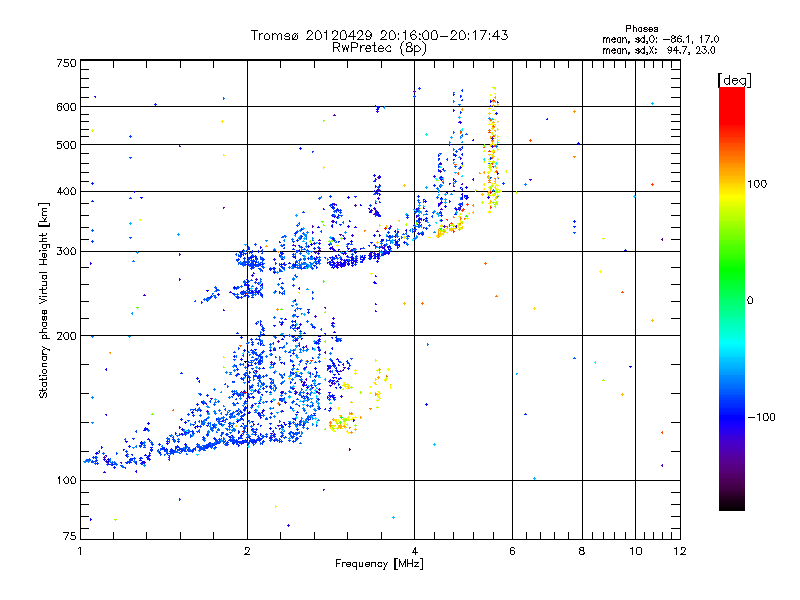Click the "Frequency [MHz]" axis label

coord(380,564)
